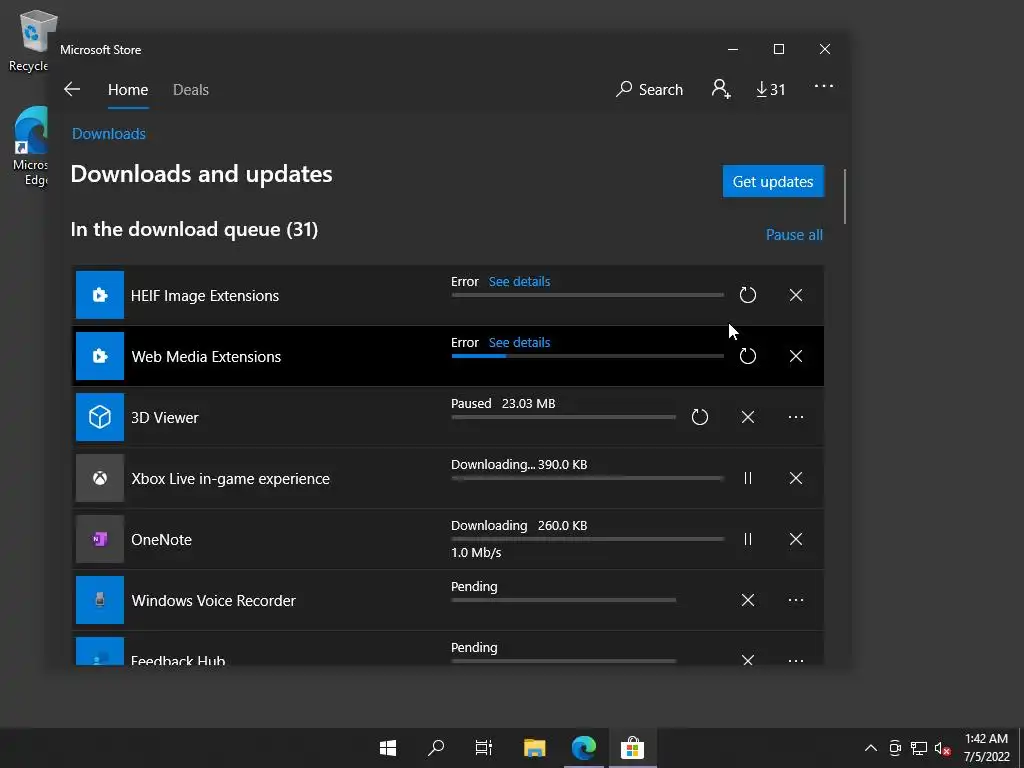
Task: Select the Web Media Extensions name
Action: (206, 357)
